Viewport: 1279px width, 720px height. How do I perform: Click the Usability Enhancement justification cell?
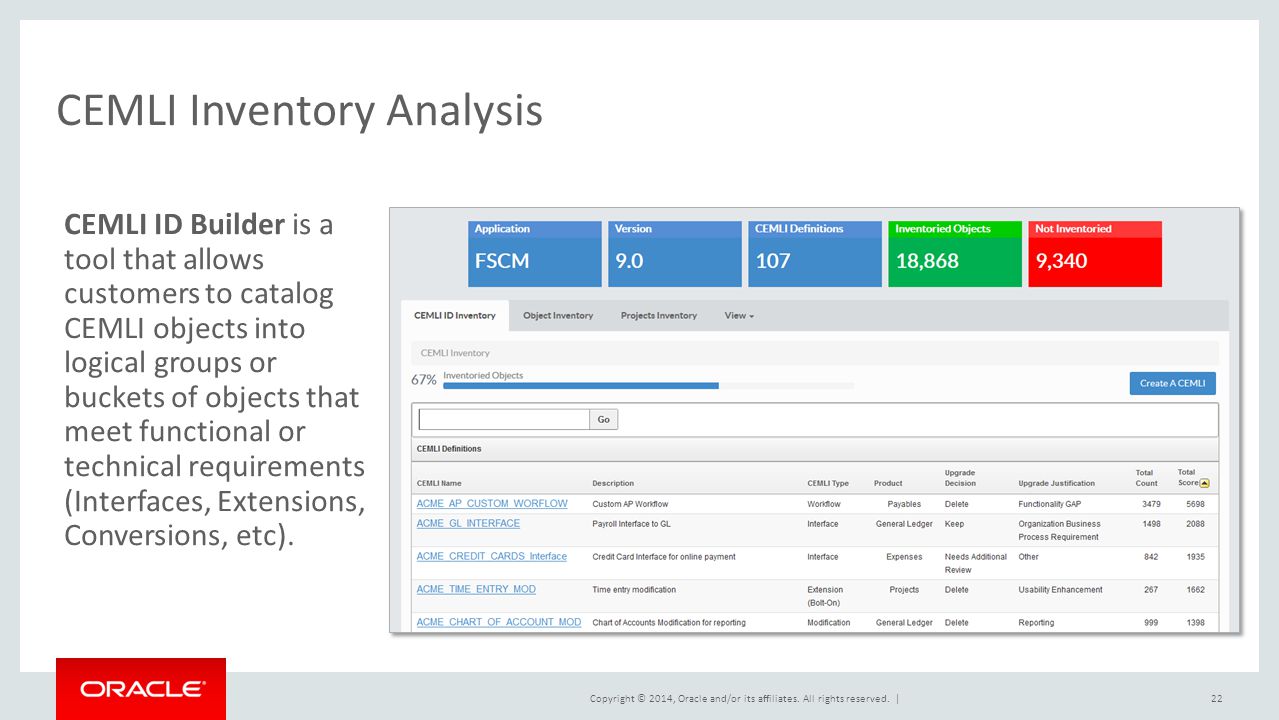pos(1060,590)
